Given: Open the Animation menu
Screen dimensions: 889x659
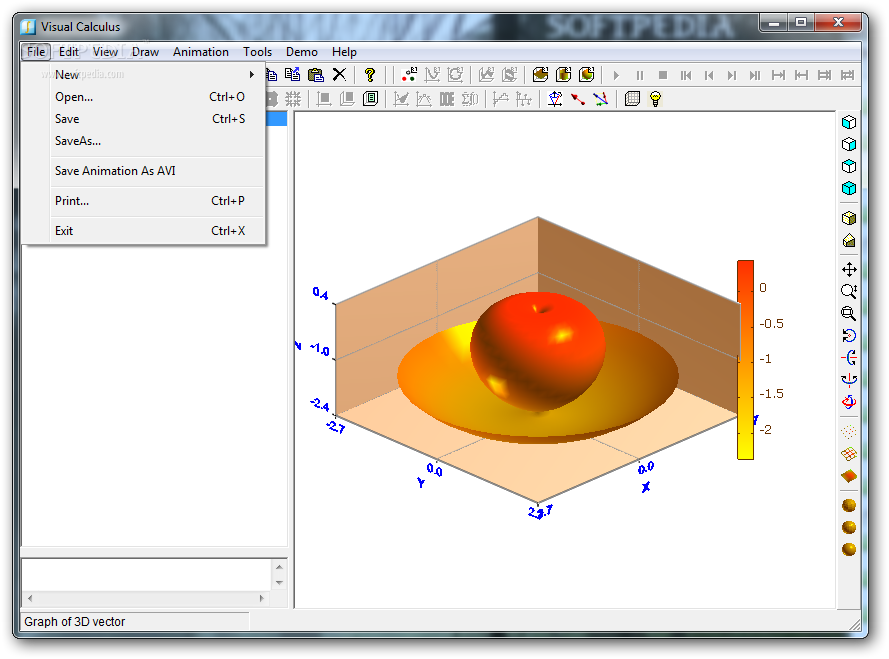Looking at the screenshot, I should pyautogui.click(x=201, y=52).
